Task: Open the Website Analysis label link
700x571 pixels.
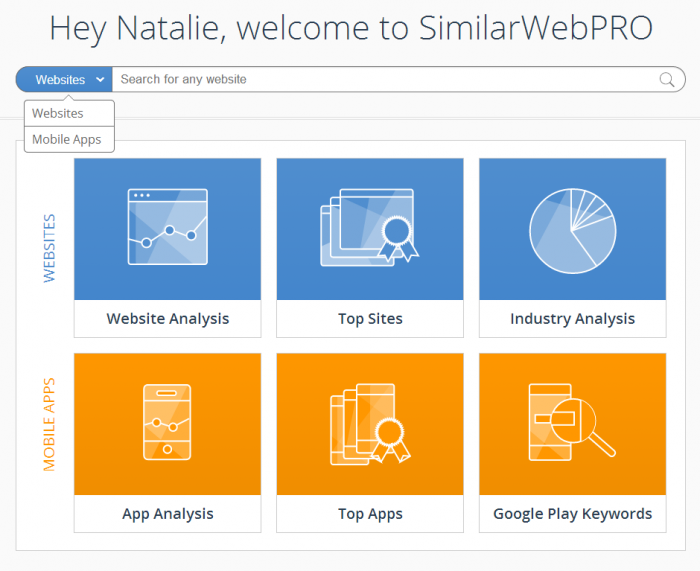Action: pyautogui.click(x=167, y=319)
